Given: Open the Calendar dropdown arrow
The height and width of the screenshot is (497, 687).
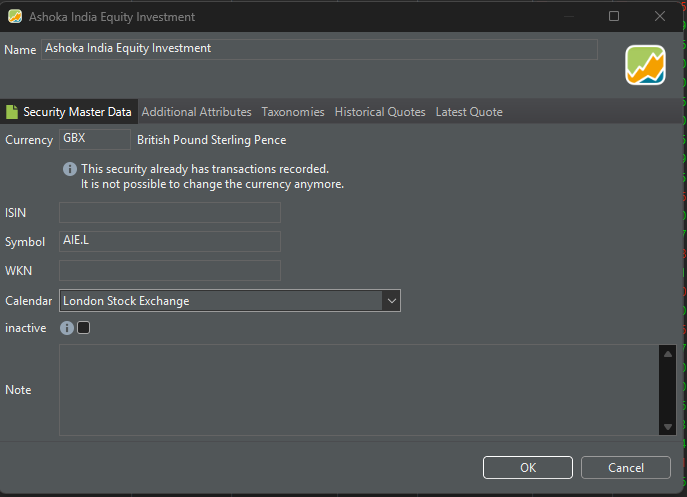Looking at the screenshot, I should click(x=391, y=301).
